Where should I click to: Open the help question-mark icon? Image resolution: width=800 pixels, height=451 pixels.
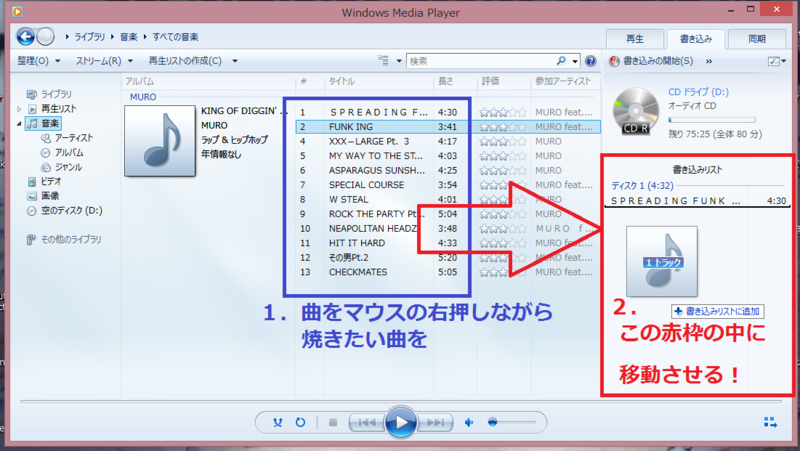click(590, 61)
